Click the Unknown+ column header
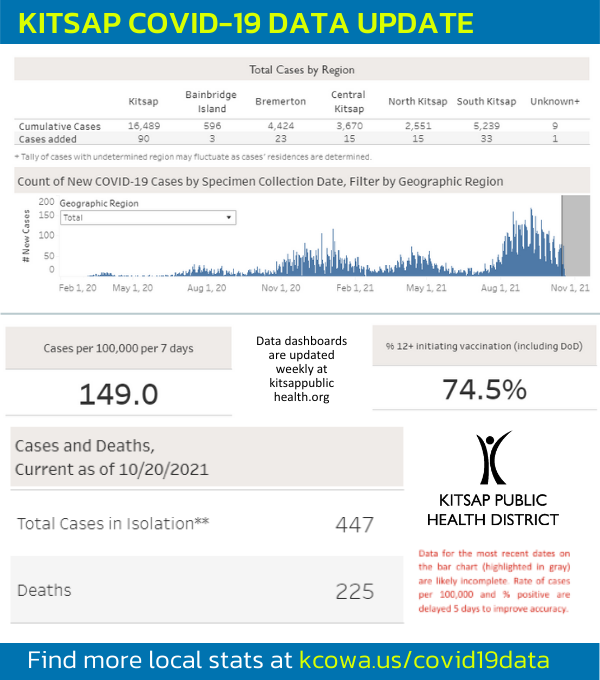600x680 pixels. click(556, 102)
